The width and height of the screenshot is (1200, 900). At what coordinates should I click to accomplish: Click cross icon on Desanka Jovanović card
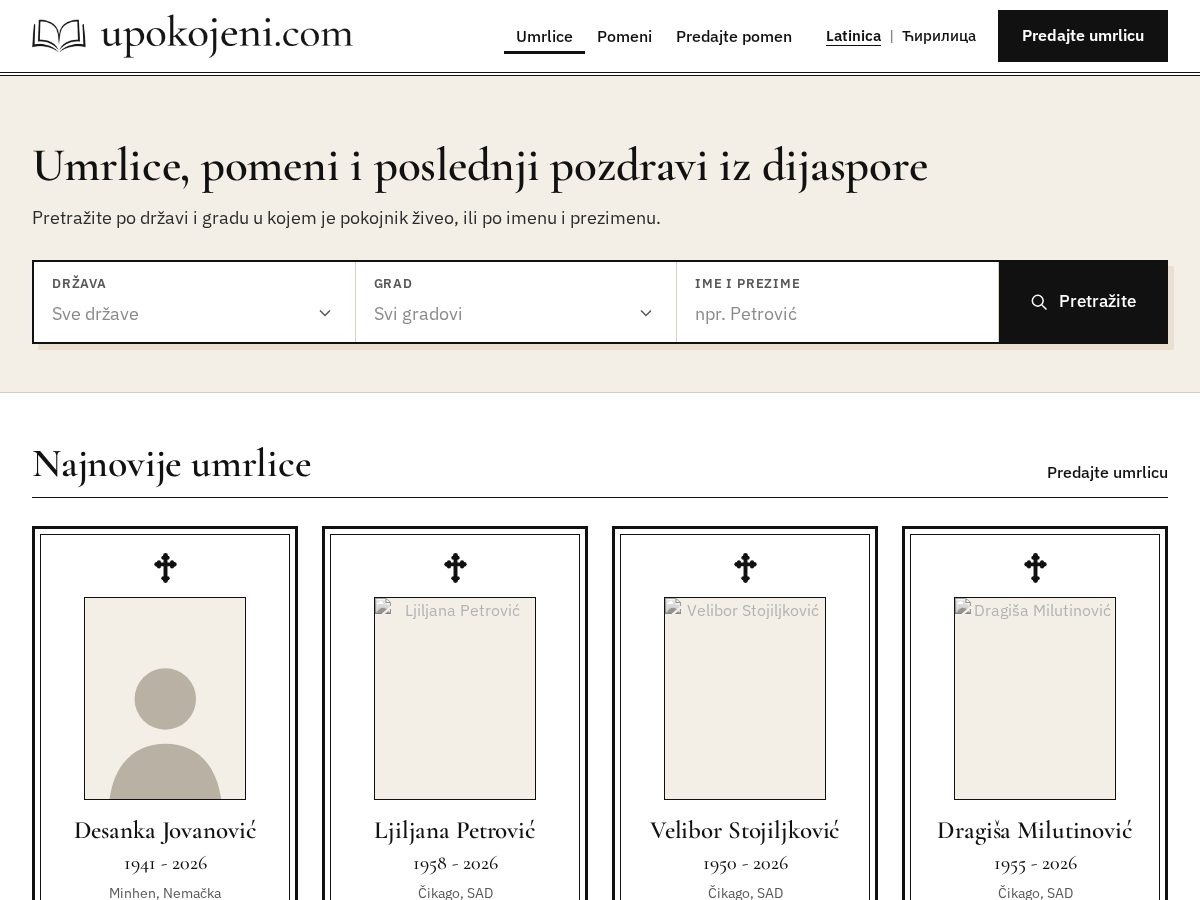[x=165, y=568]
